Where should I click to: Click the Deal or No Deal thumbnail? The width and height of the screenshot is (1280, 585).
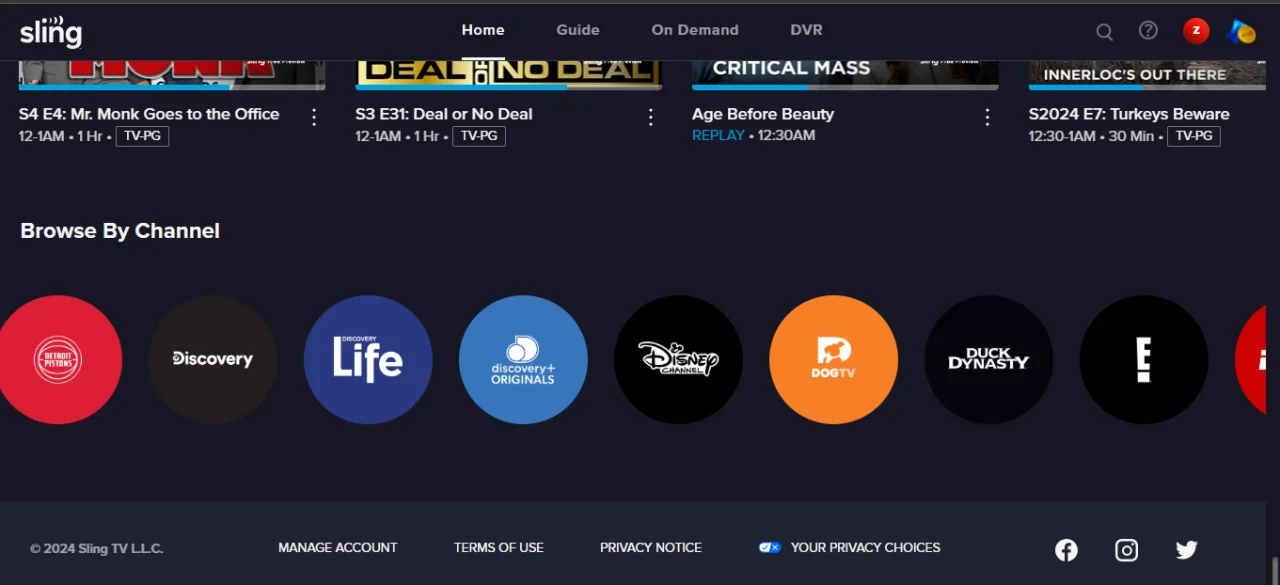(x=508, y=75)
